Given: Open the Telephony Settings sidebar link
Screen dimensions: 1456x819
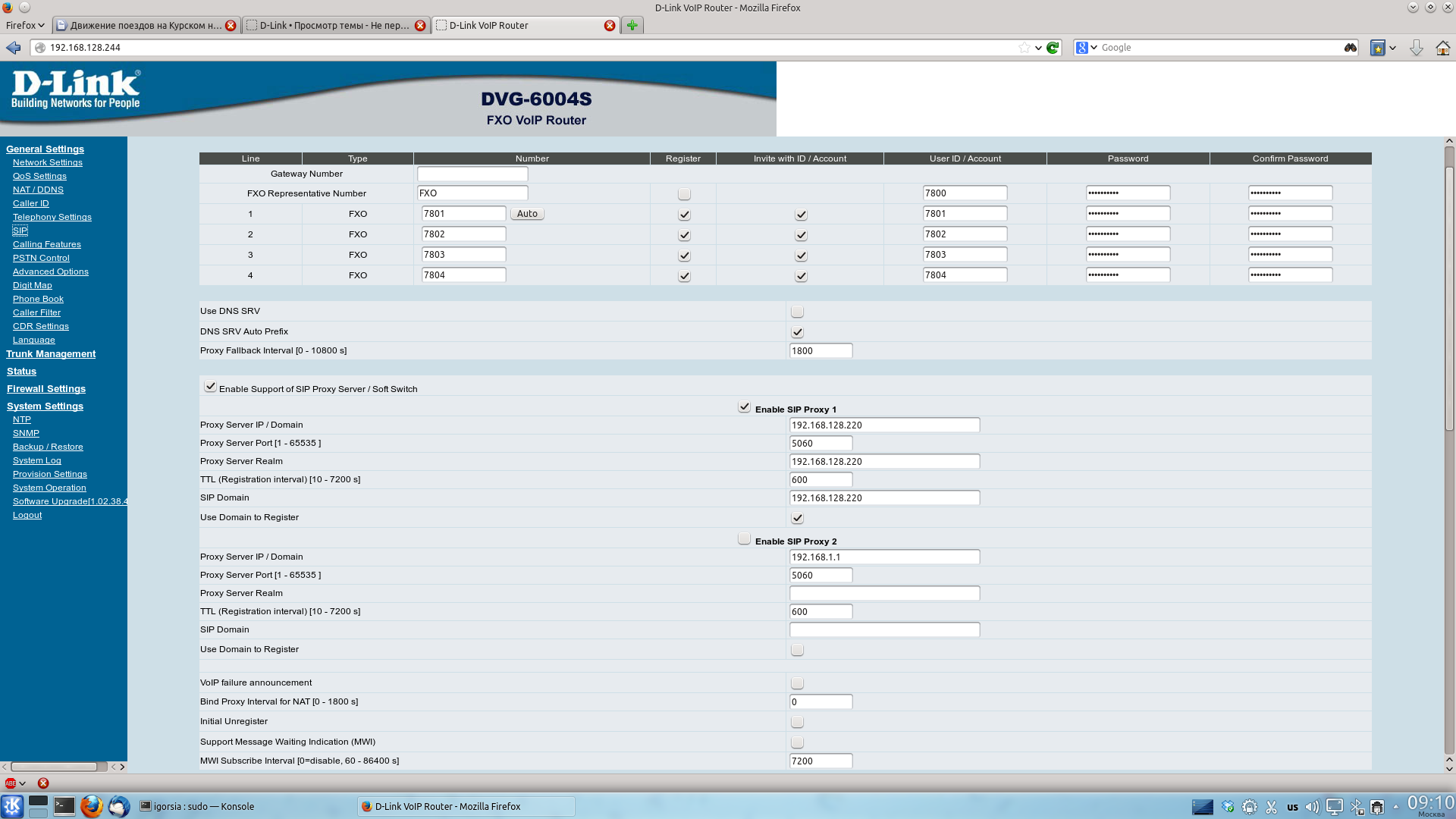Looking at the screenshot, I should [52, 217].
